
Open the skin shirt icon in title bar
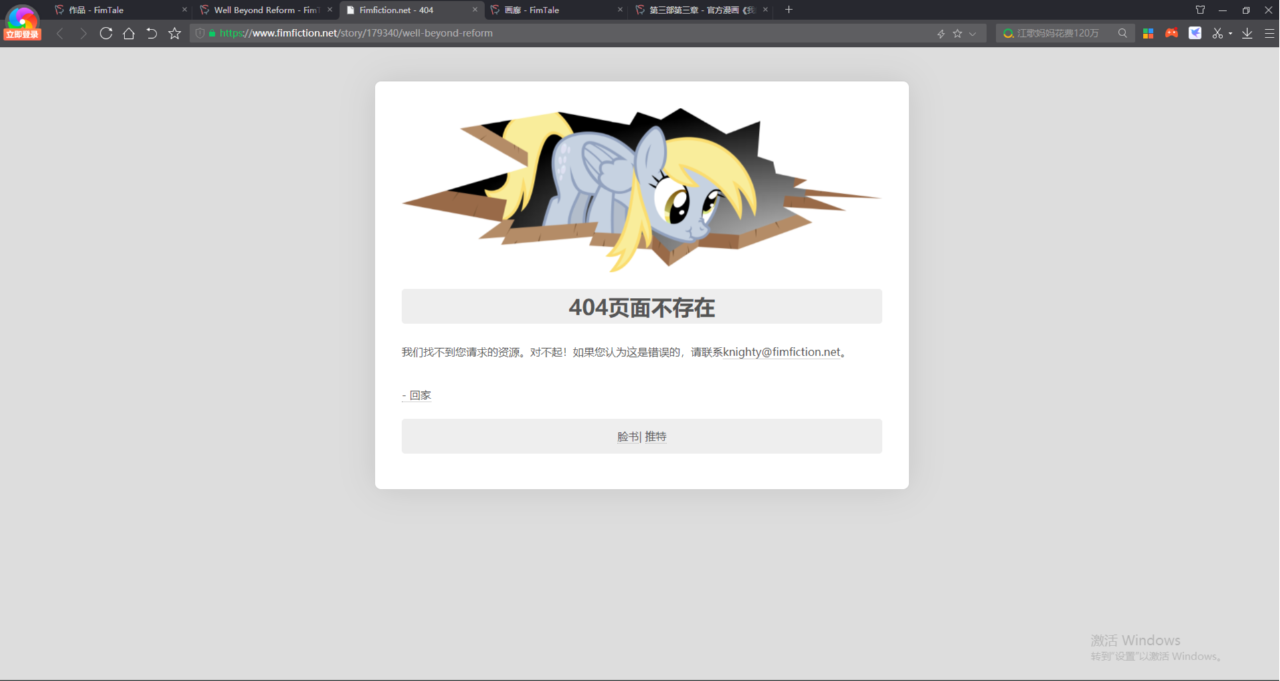coord(1200,10)
